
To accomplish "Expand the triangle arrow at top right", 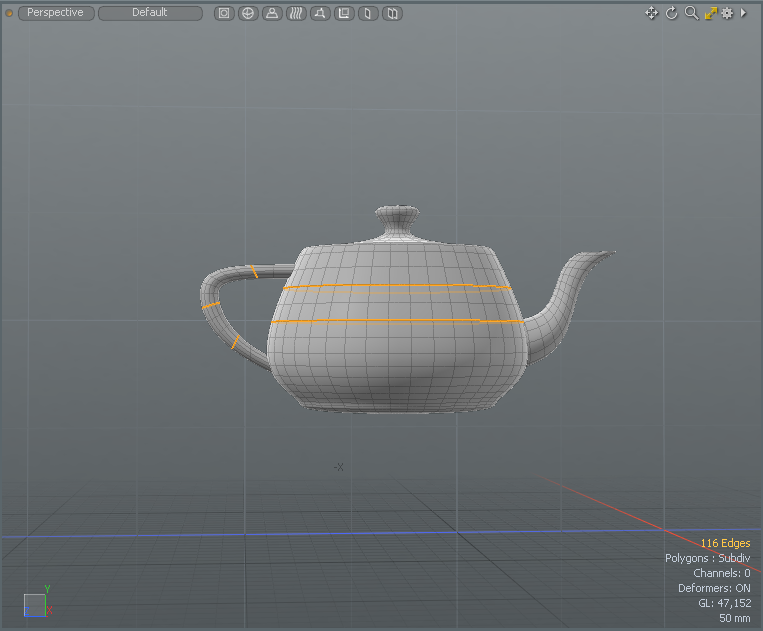I will pos(743,13).
